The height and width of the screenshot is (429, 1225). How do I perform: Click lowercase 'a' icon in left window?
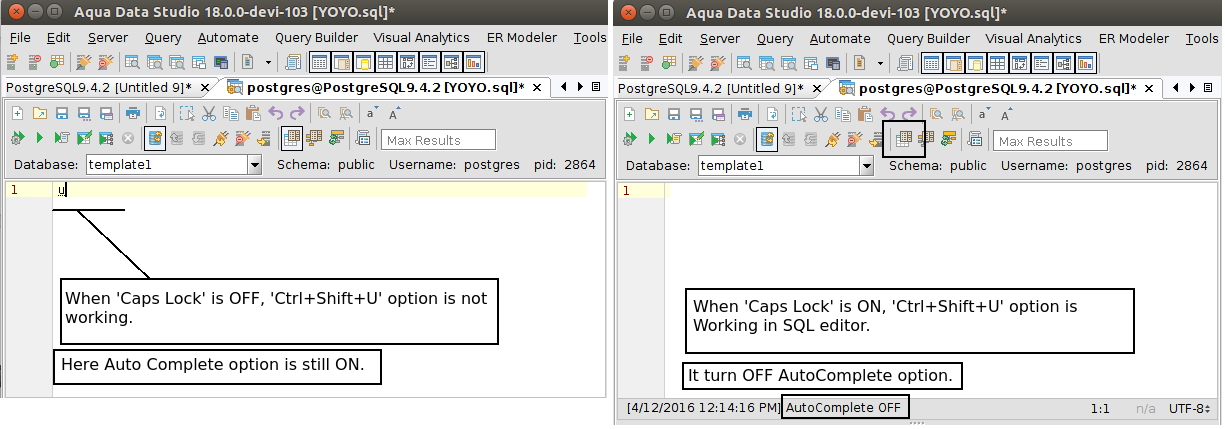tap(371, 113)
